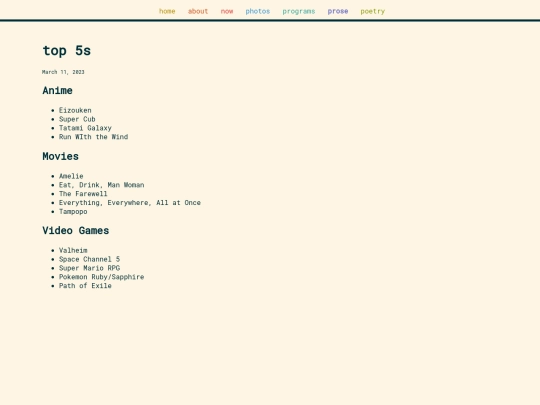Select 'The Farewell' list item

coord(83,194)
